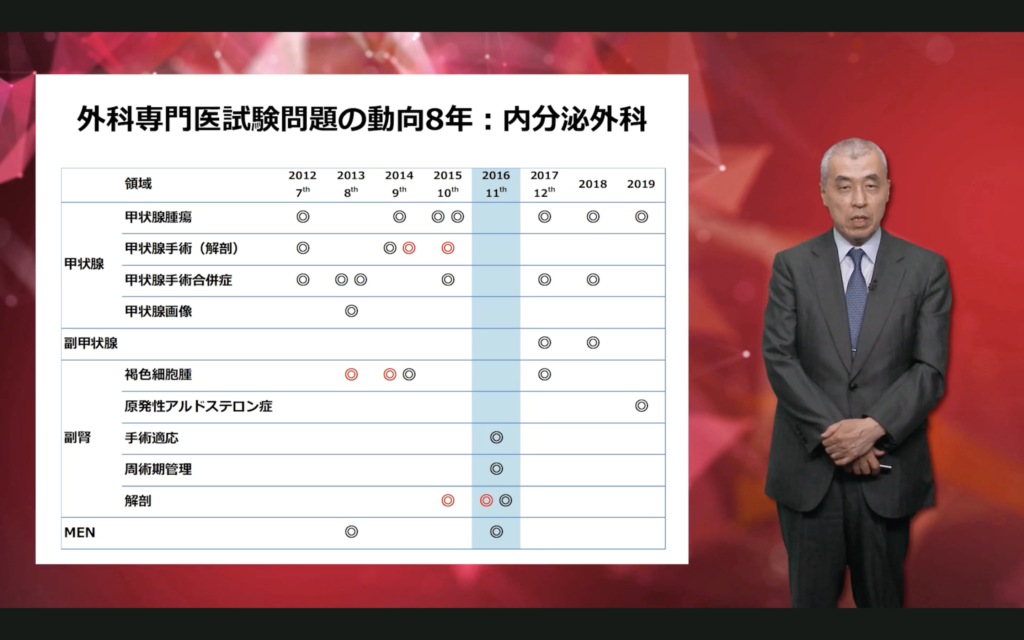
Task: Click the red circle in 褐色細胞腫 under 2013
Action: (351, 374)
